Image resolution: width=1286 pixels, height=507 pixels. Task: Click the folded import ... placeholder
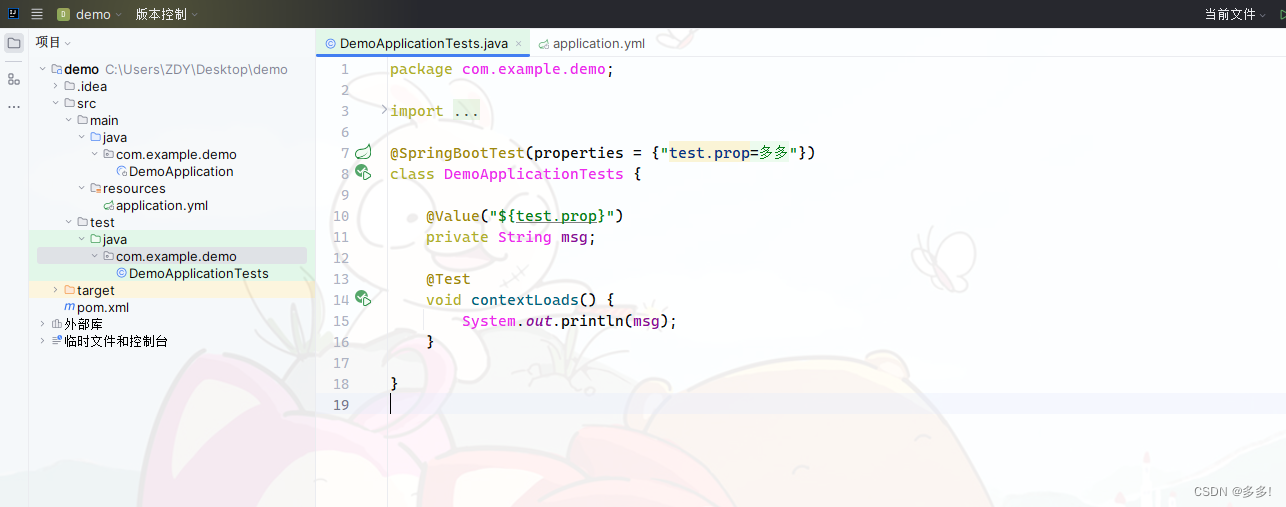point(466,111)
